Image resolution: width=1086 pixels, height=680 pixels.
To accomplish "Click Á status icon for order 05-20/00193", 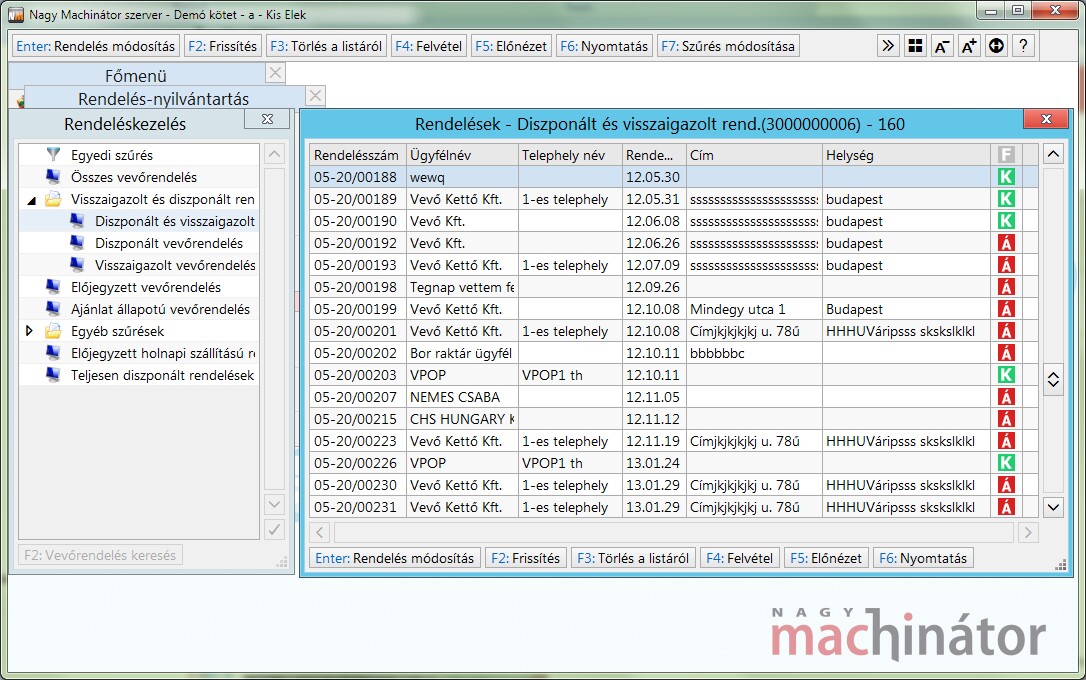I will [x=1006, y=265].
